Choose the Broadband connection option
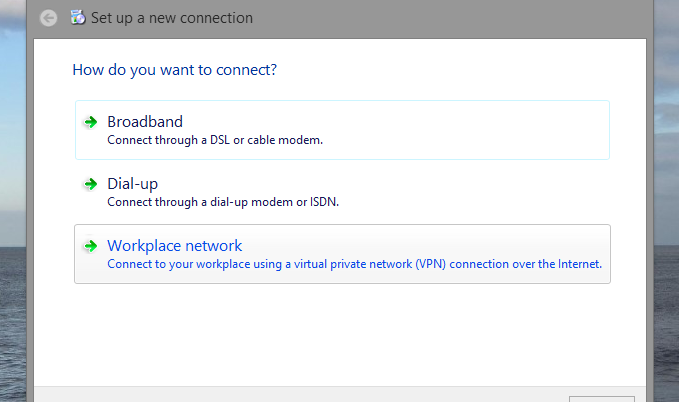The height and width of the screenshot is (402, 679). (145, 122)
